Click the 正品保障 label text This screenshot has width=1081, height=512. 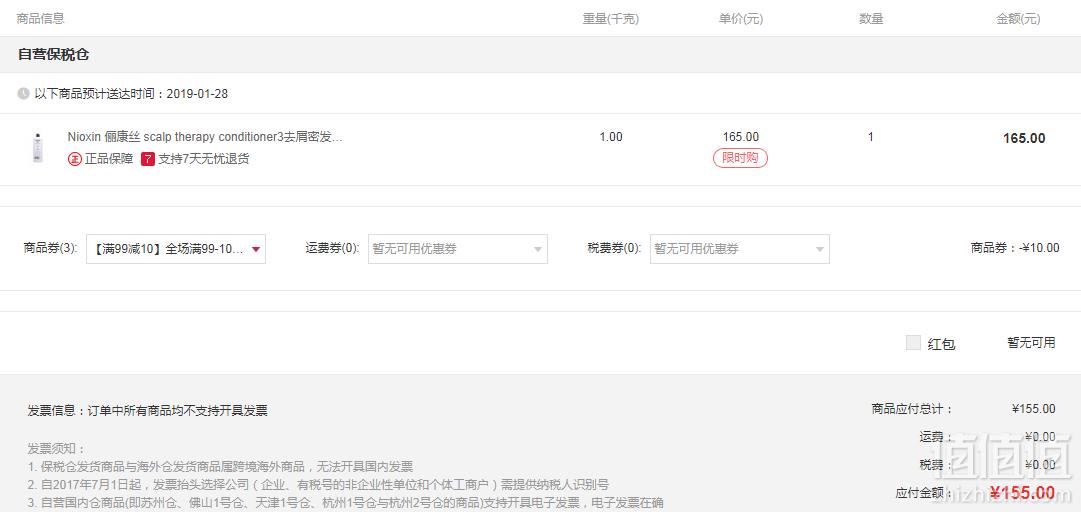click(x=109, y=159)
